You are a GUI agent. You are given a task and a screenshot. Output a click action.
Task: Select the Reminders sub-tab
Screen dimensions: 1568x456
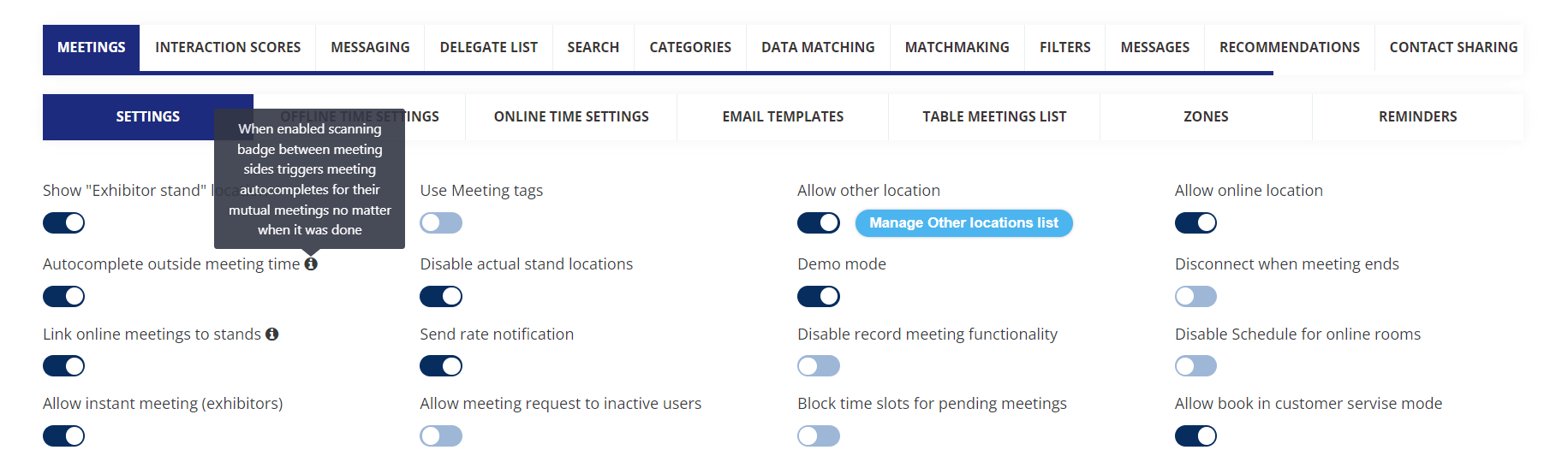click(x=1417, y=117)
